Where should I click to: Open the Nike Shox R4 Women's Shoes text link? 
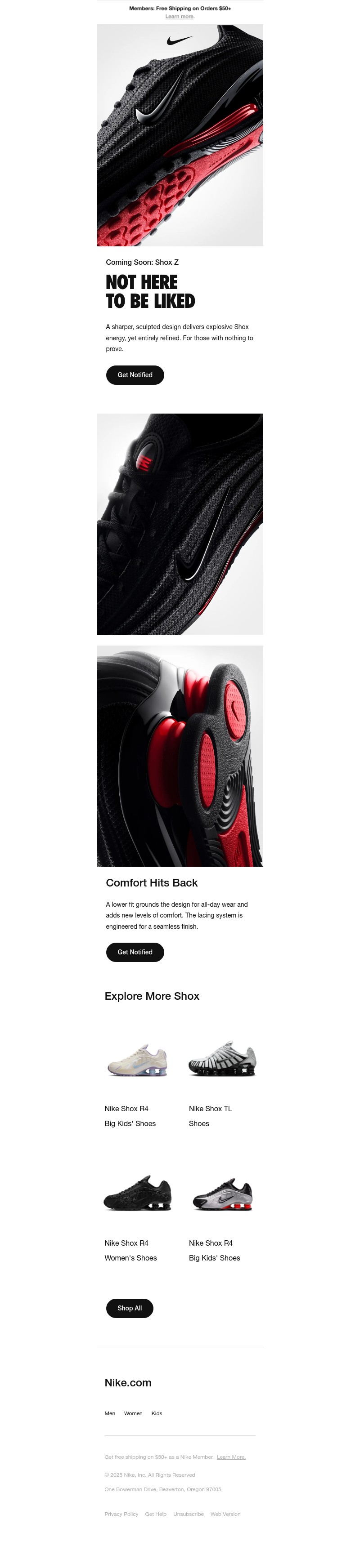point(130,1251)
